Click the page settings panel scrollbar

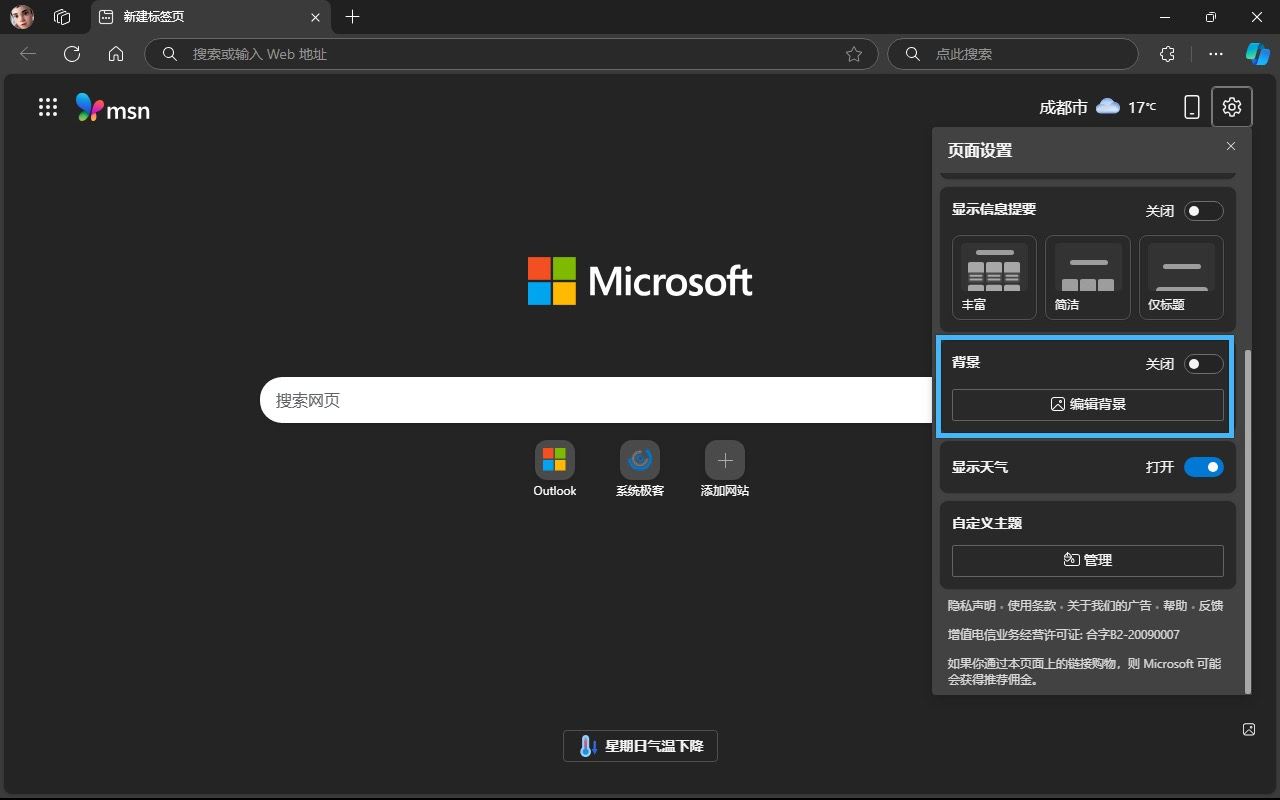[1248, 520]
